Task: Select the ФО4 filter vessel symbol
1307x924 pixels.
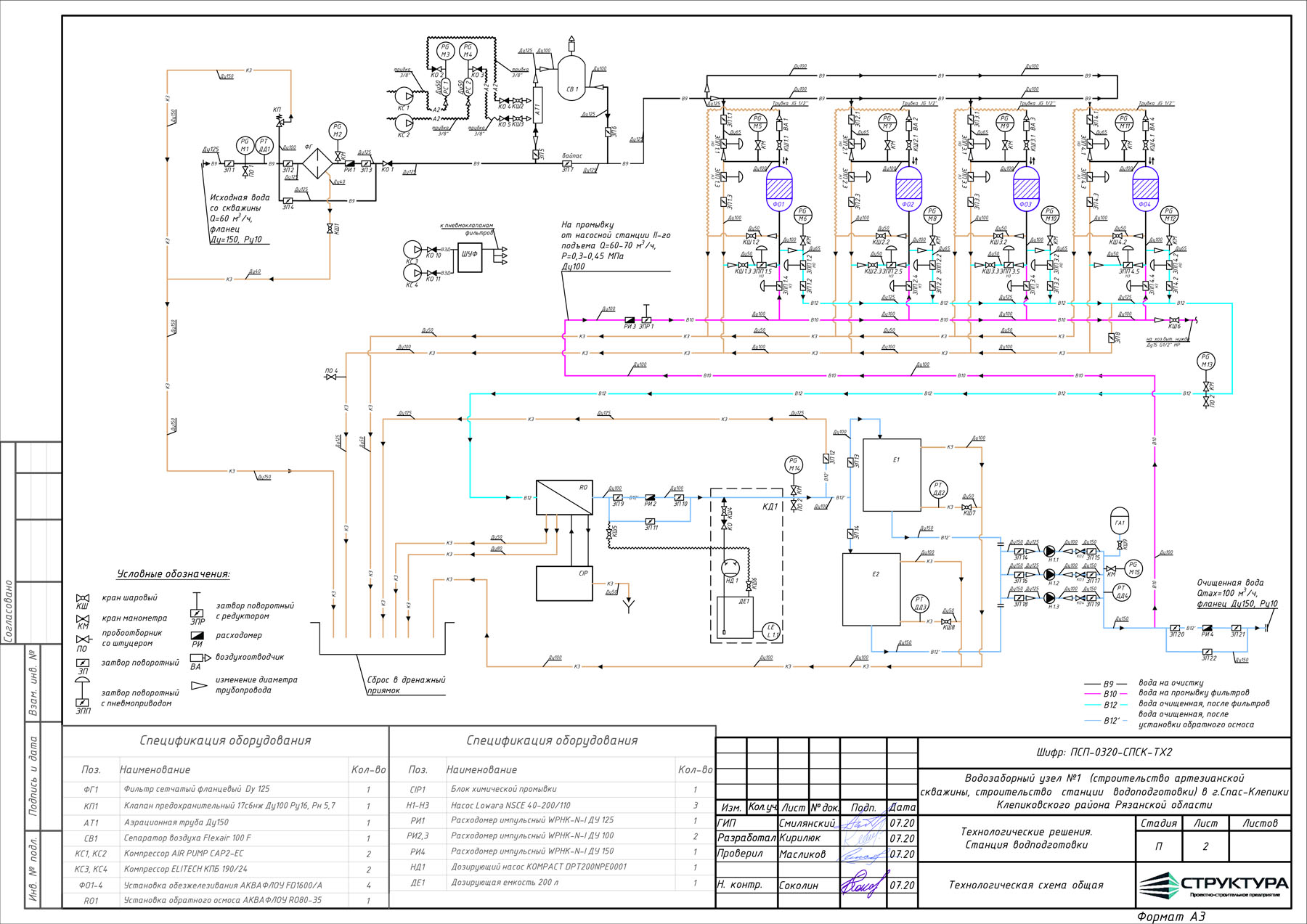Action: point(1144,188)
